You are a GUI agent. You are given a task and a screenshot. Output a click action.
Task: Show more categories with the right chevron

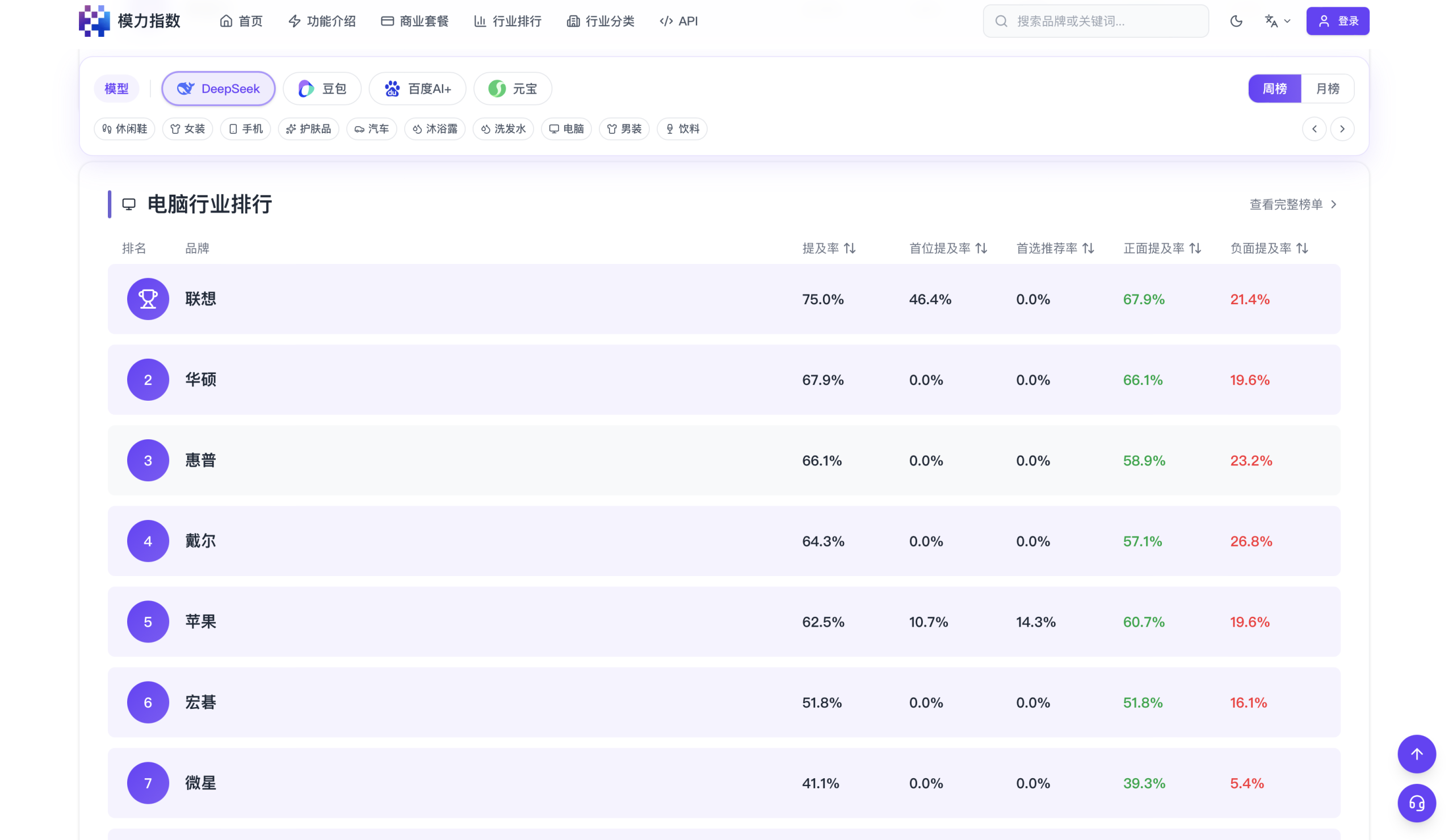[x=1342, y=129]
